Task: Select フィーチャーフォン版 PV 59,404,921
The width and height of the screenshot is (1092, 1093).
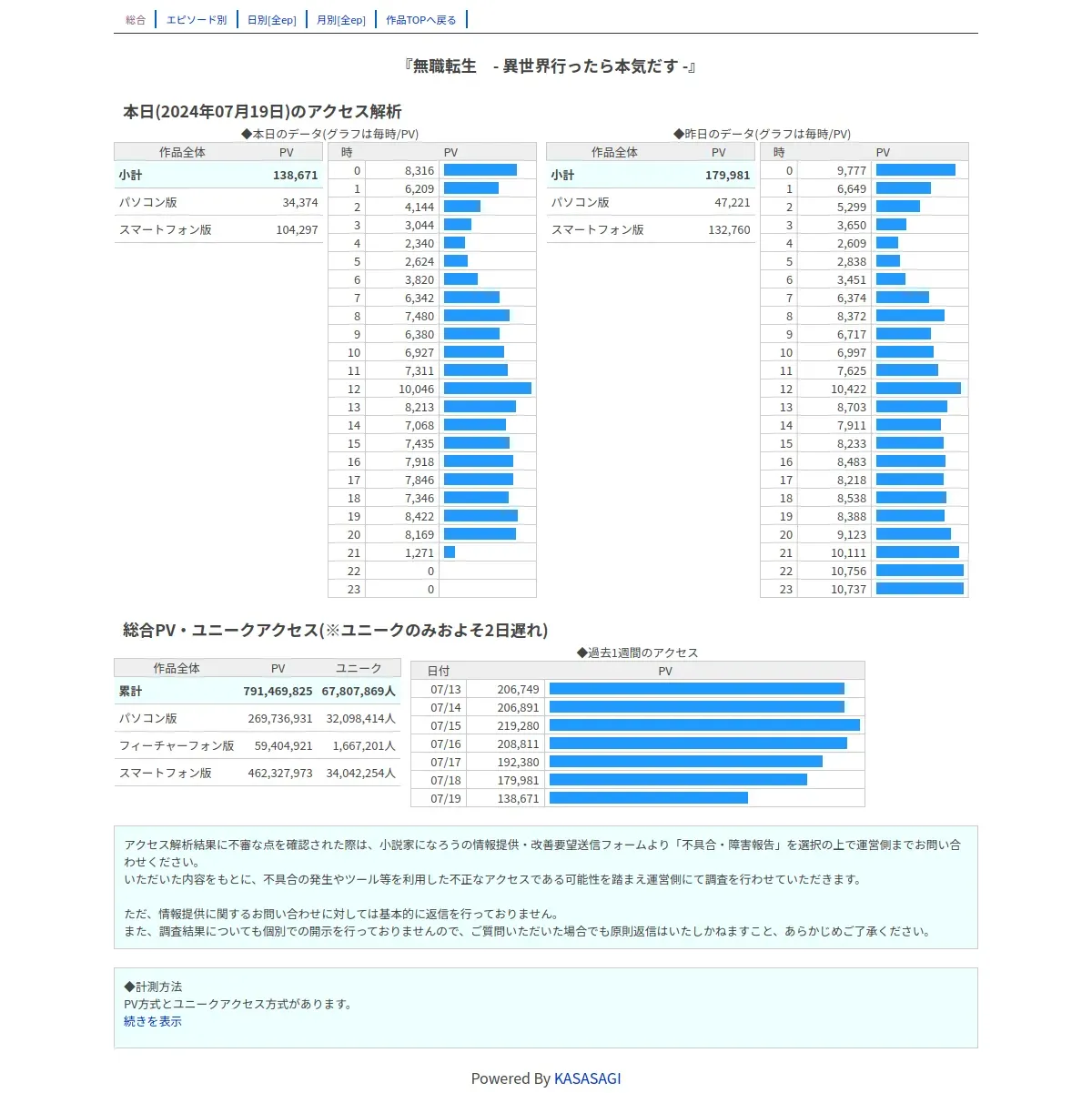Action: [x=284, y=745]
